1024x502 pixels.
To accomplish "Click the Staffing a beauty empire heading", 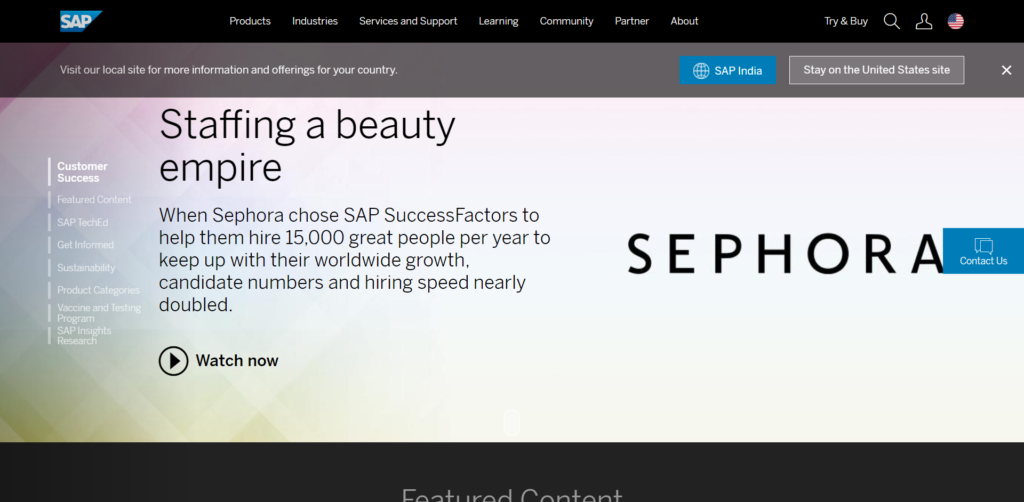I will click(307, 146).
